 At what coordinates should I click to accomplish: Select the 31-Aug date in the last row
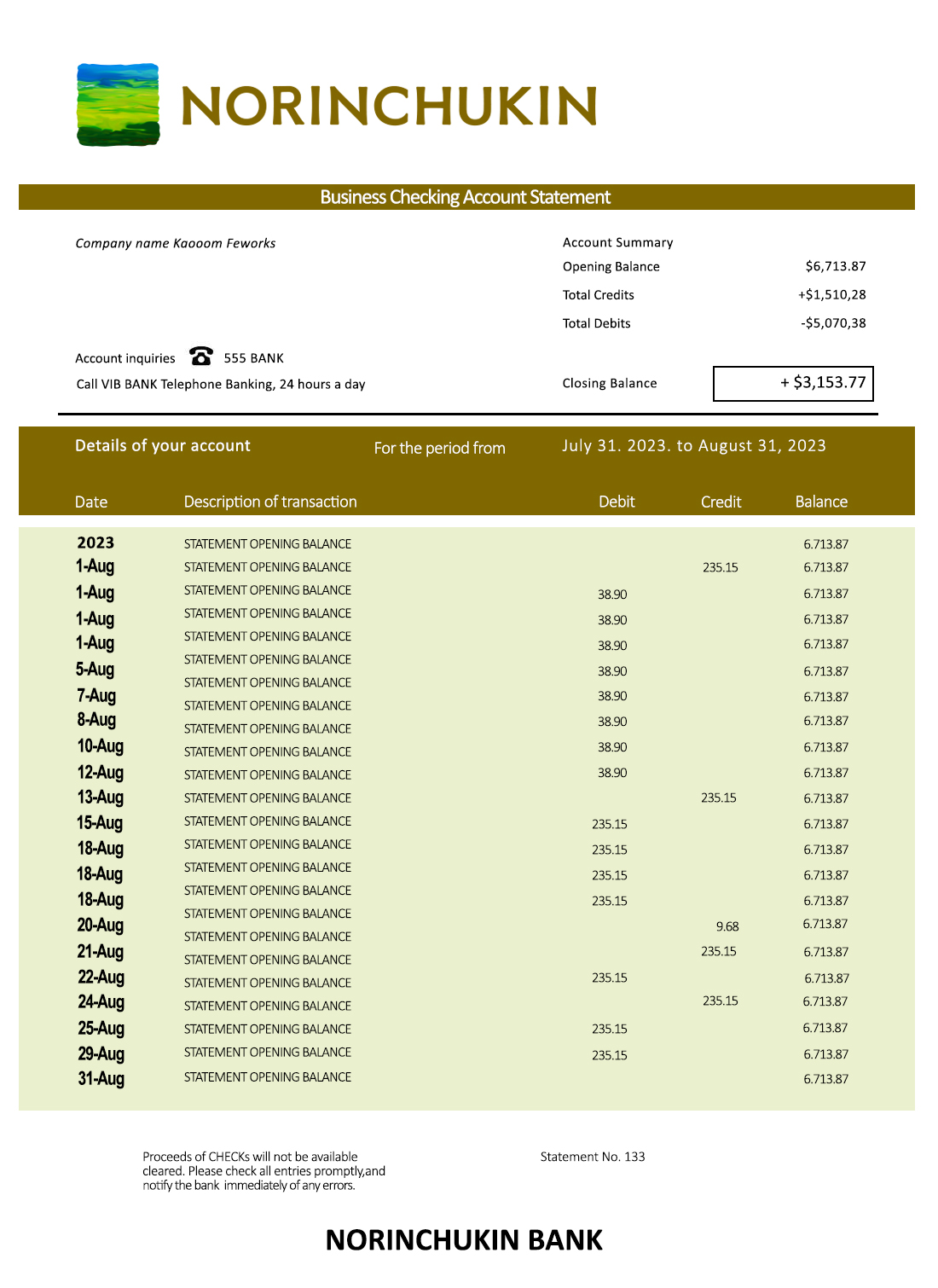[x=101, y=1078]
